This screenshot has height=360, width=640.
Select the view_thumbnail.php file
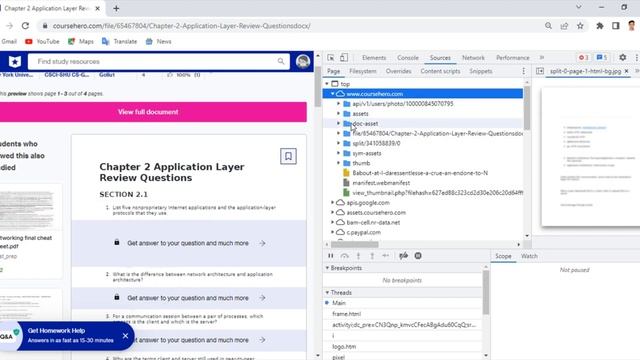433,193
